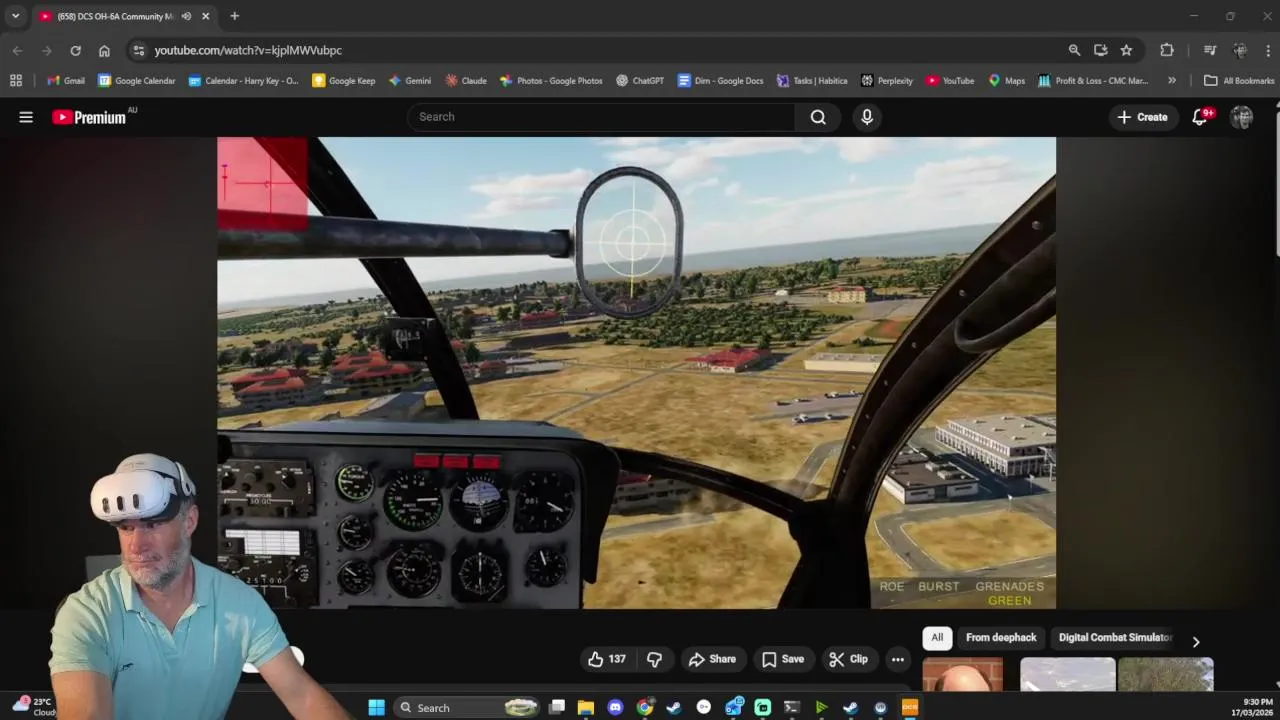Viewport: 1280px width, 720px height.
Task: Open Chrome profile avatar in toolbar
Action: click(x=1240, y=50)
